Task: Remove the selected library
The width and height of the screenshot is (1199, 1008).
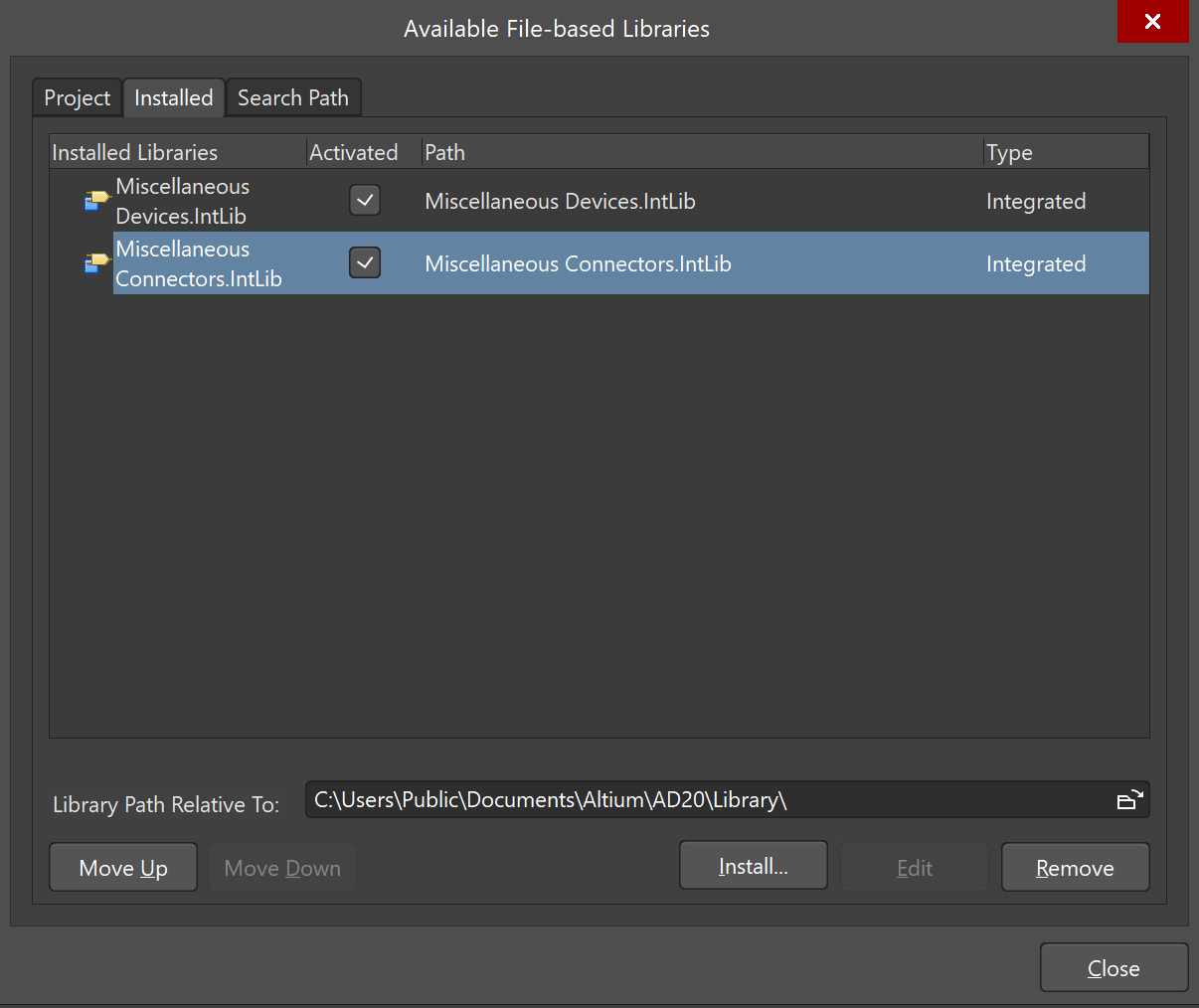Action: (1076, 868)
